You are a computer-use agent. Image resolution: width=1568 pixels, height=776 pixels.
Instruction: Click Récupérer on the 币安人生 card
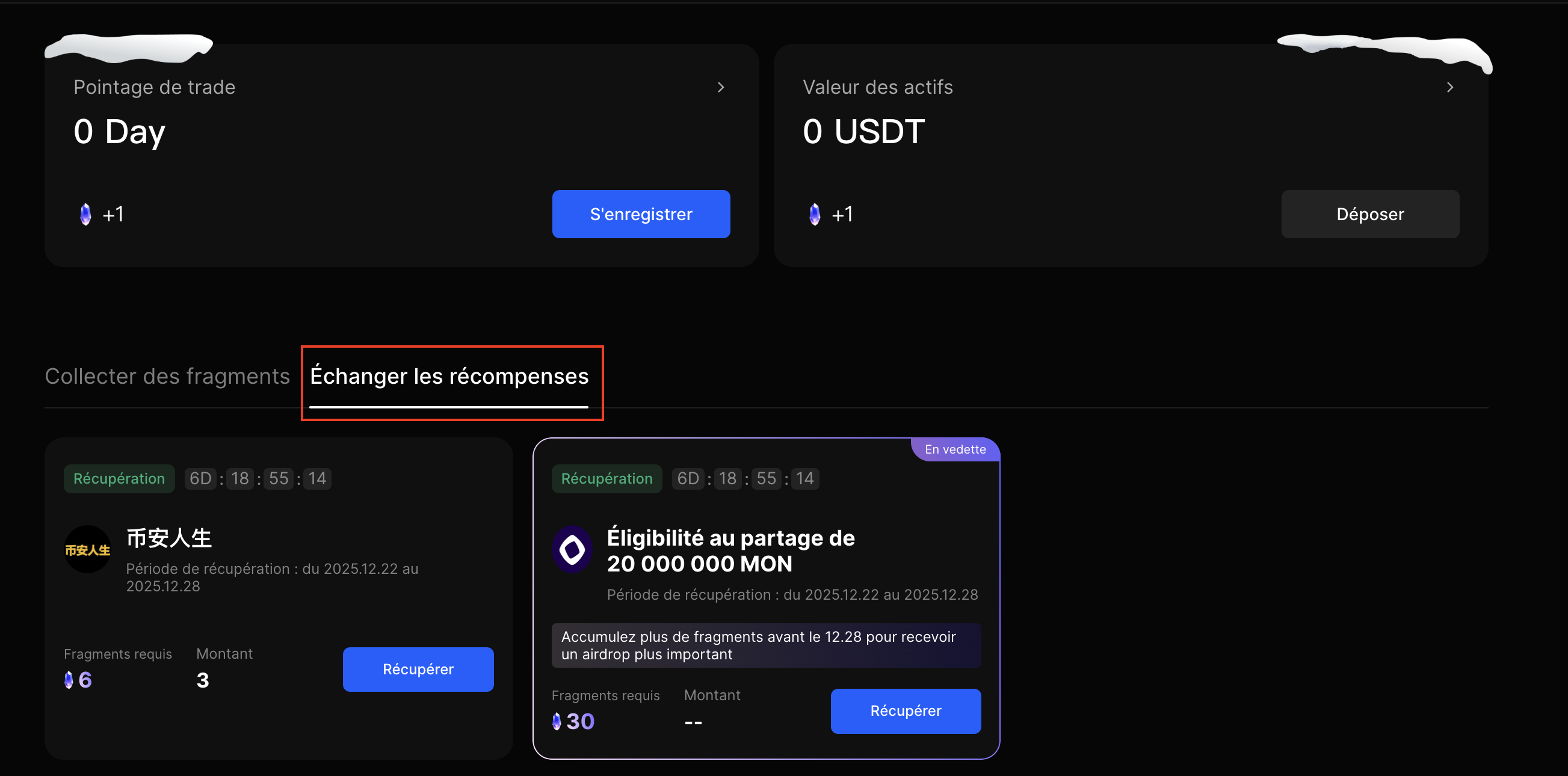click(418, 669)
